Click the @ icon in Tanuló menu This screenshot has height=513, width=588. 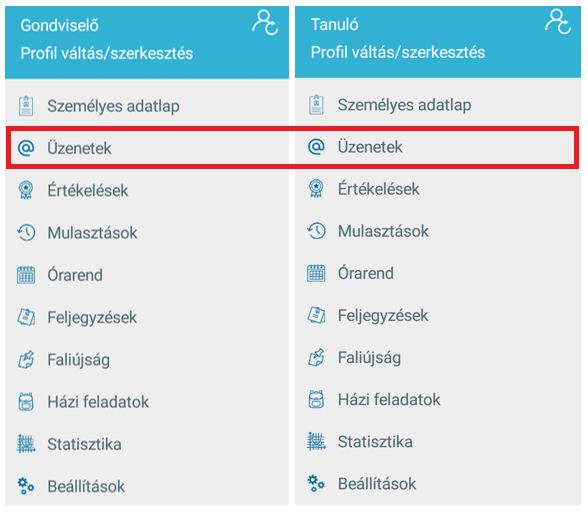click(x=316, y=146)
